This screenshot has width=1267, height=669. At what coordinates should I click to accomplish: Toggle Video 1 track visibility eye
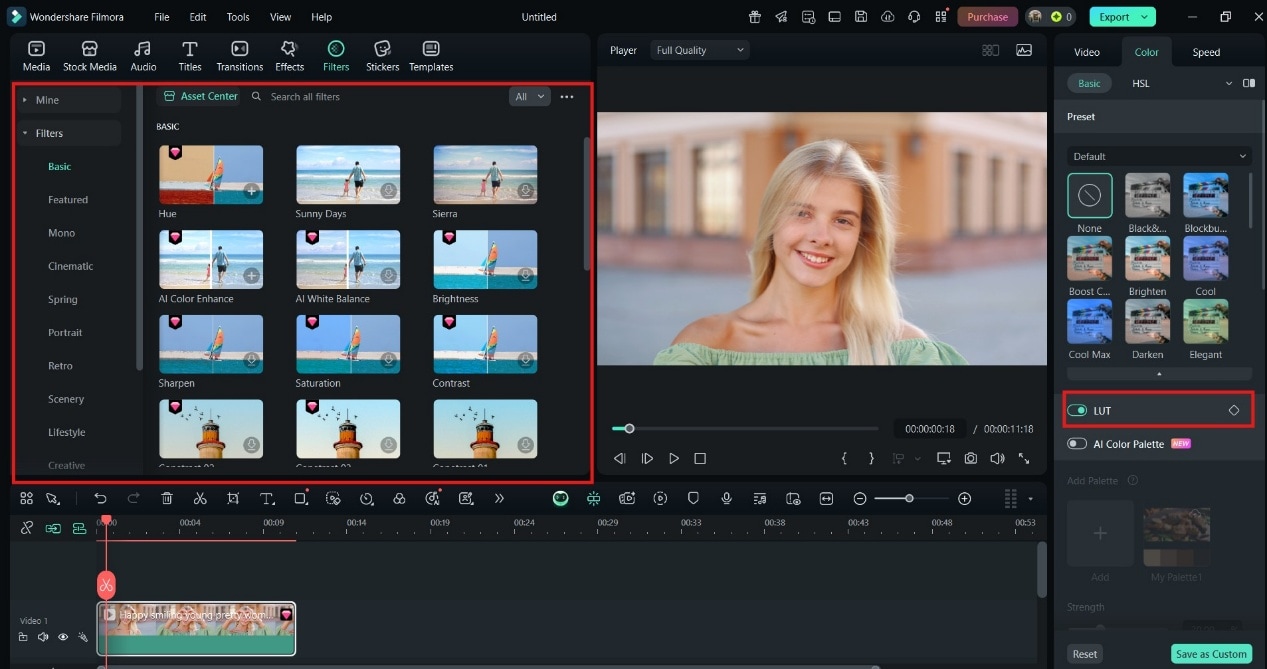pyautogui.click(x=63, y=637)
